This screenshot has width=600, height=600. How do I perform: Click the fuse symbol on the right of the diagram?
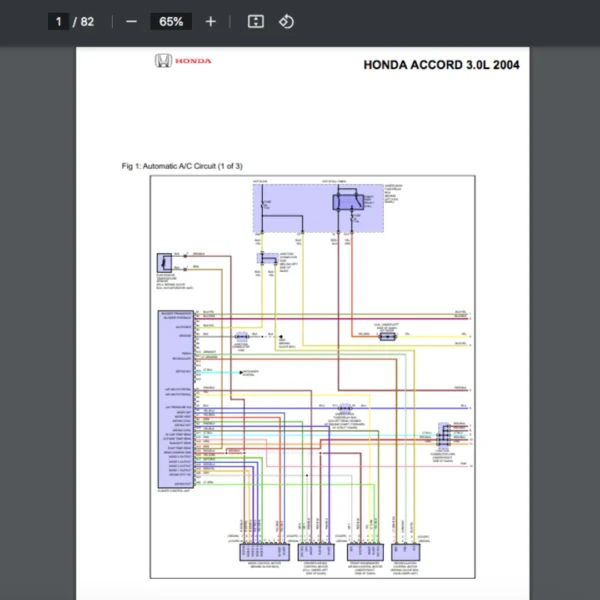click(388, 337)
